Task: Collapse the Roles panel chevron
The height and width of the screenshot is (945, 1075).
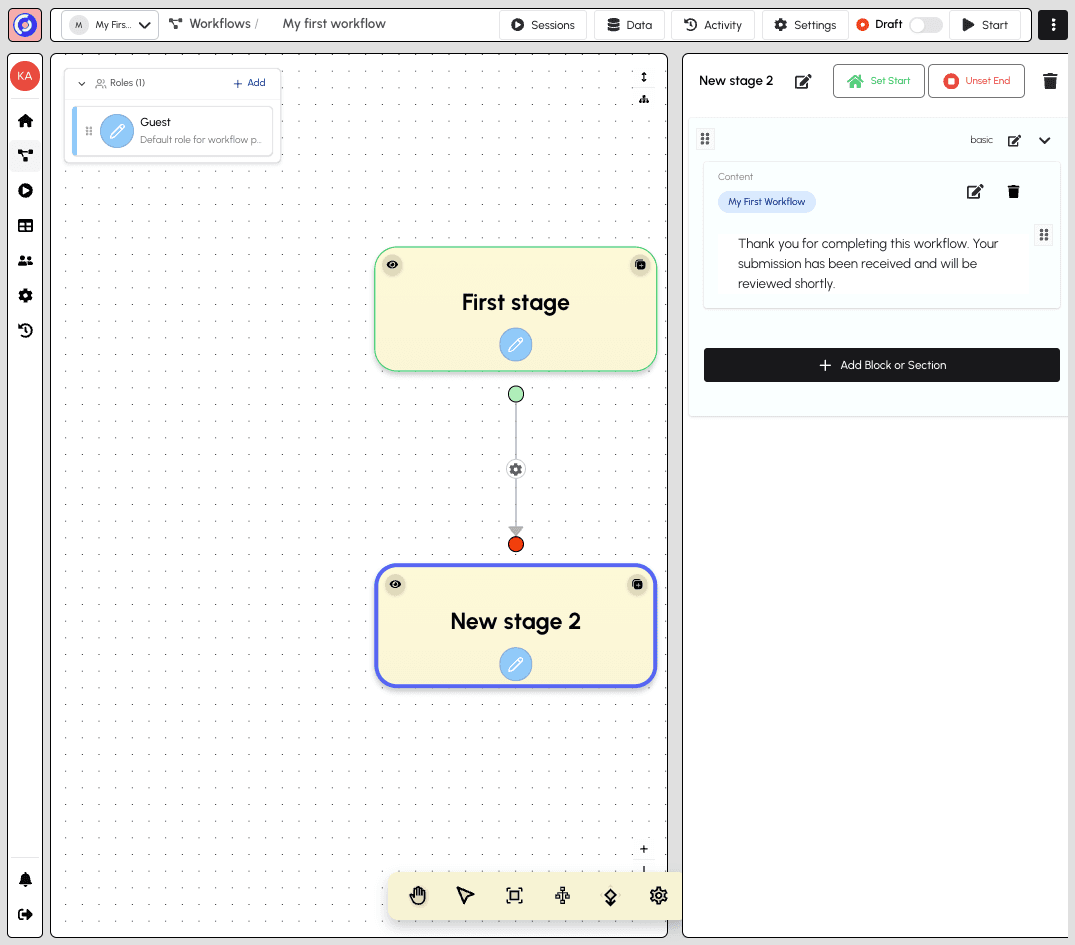Action: click(x=82, y=84)
